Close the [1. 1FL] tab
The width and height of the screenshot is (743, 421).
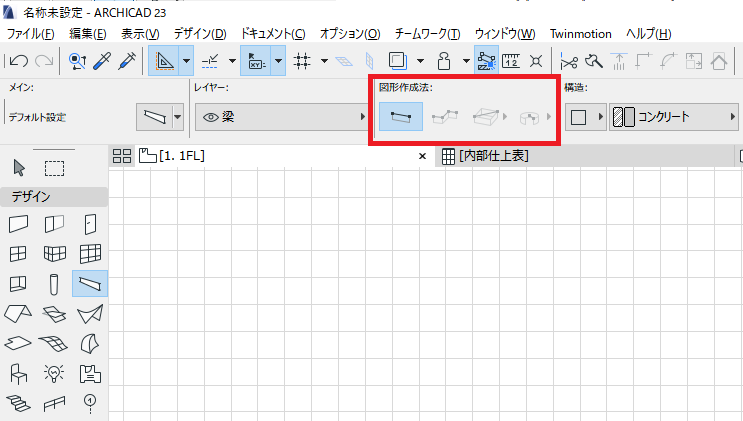(423, 156)
